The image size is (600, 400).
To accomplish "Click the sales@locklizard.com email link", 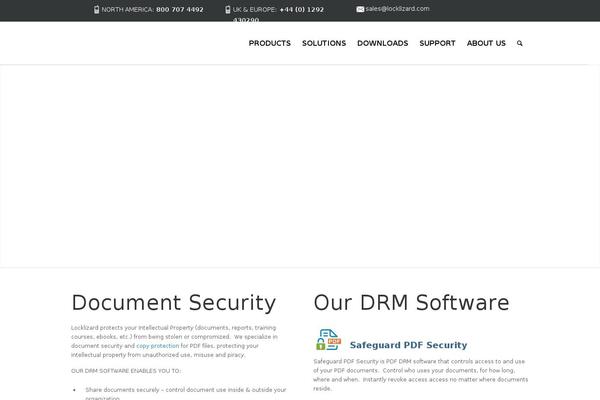I will (x=398, y=9).
